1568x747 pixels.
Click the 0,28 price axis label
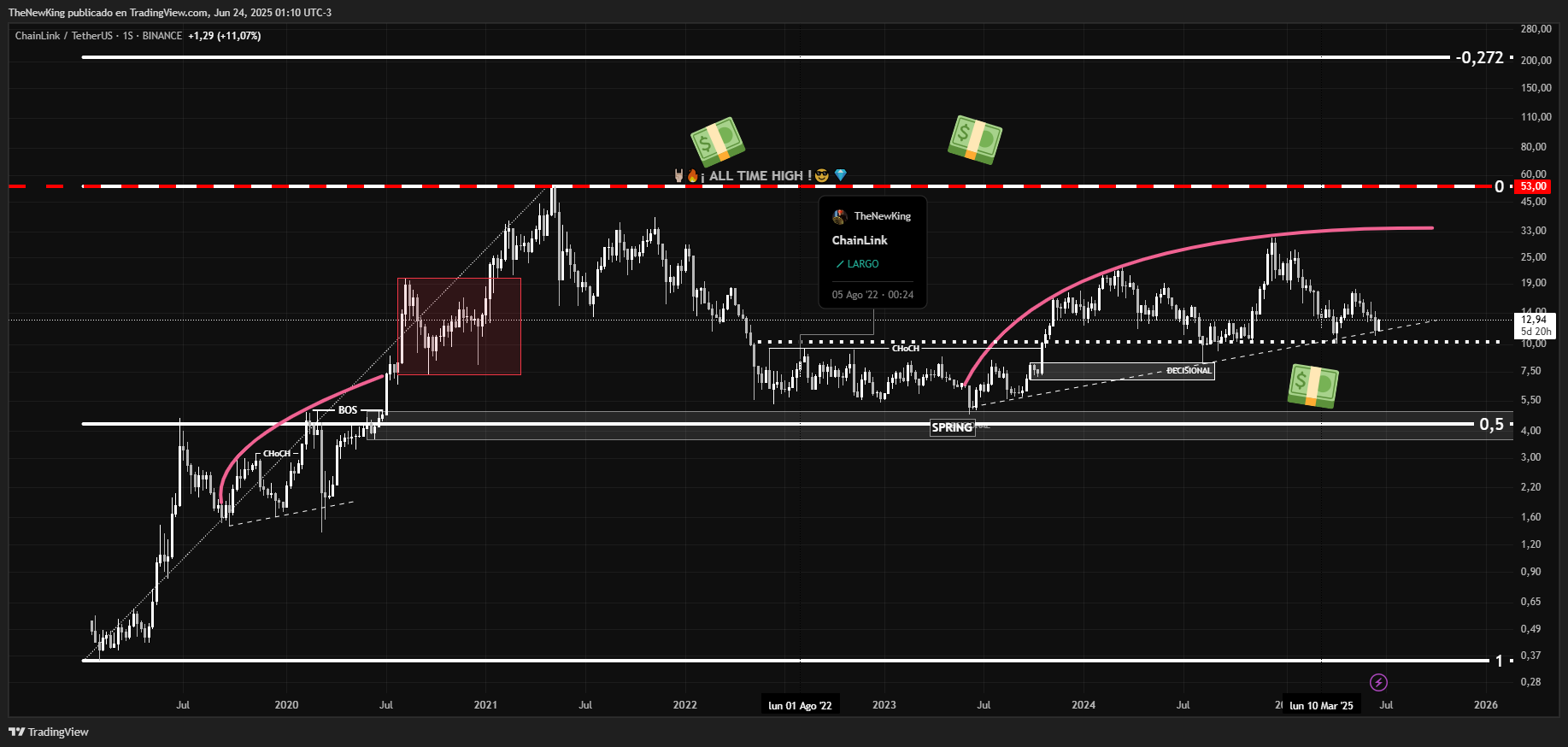coord(1531,682)
